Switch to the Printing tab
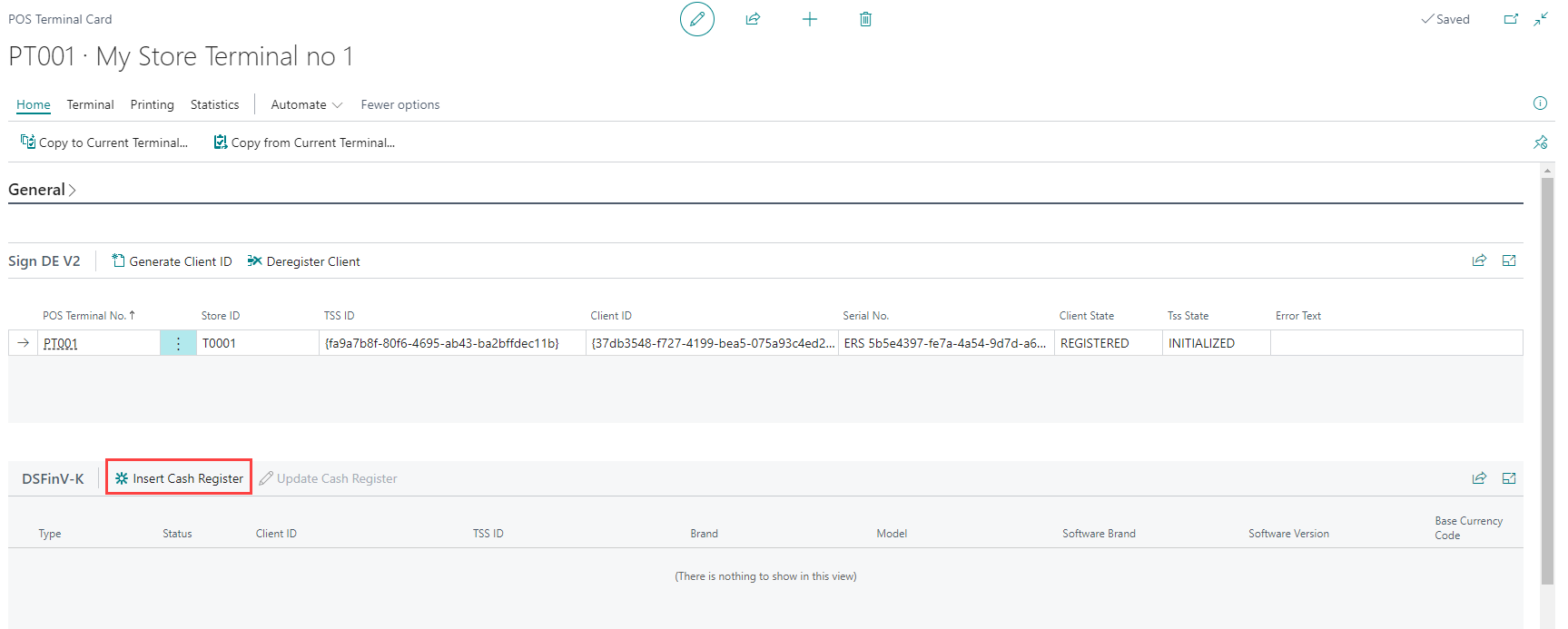This screenshot has height=629, width=1568. 152,104
